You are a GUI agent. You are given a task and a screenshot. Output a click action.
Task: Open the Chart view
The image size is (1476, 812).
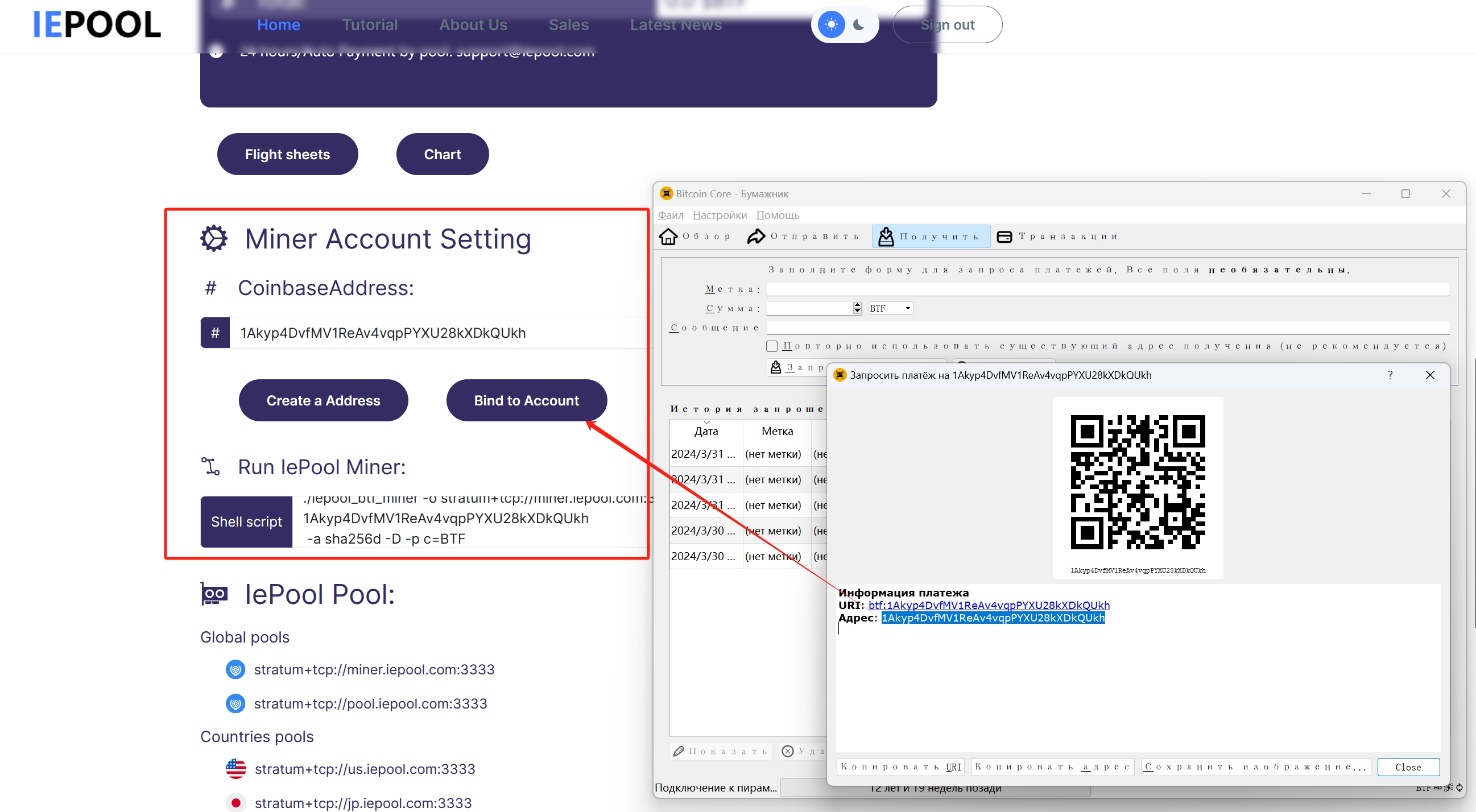443,154
